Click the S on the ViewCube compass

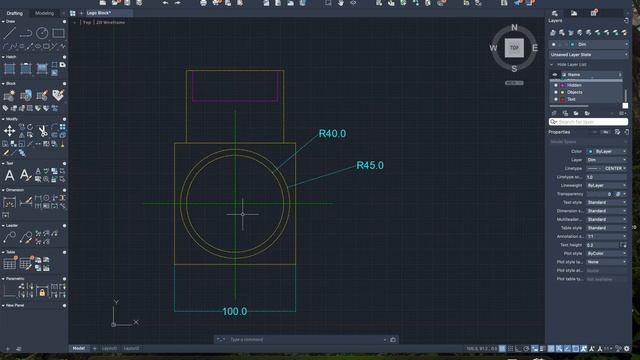514,69
